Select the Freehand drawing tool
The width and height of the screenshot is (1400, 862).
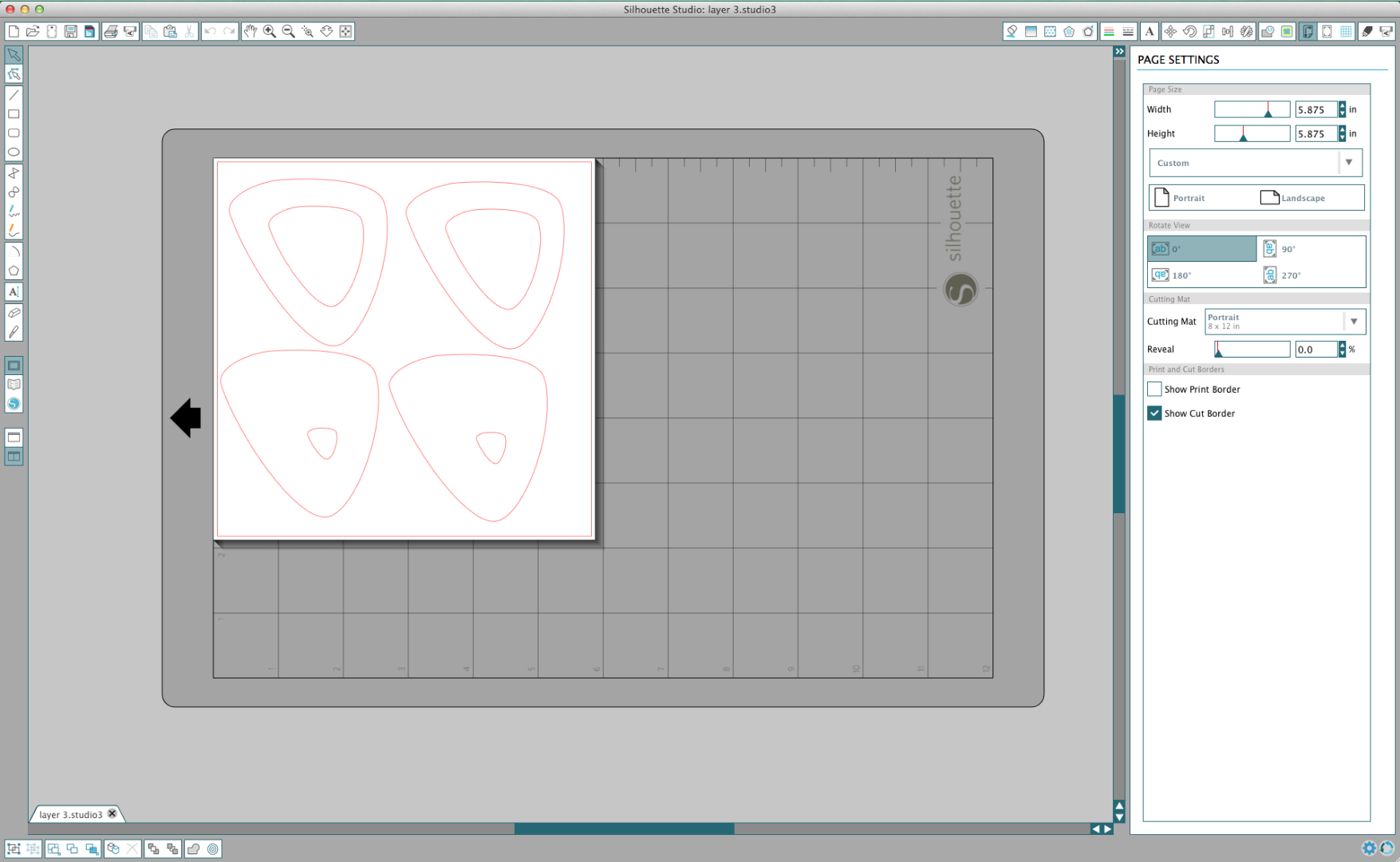14,212
